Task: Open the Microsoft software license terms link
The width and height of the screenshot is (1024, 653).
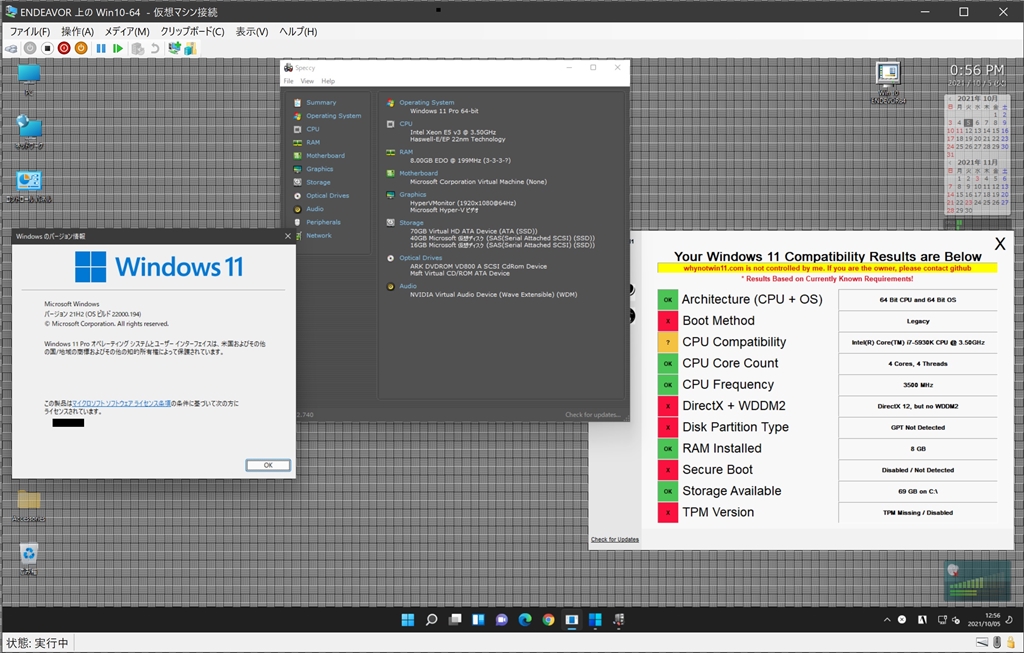Action: coord(121,404)
